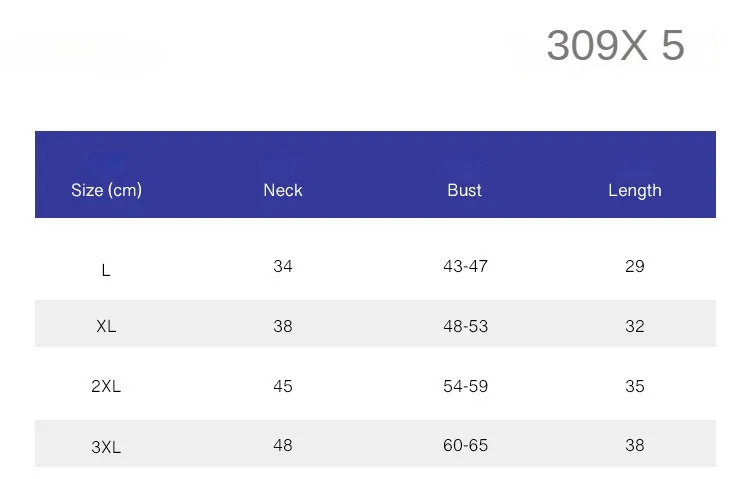The width and height of the screenshot is (750, 479).
Task: Click neck value 34
Action: pyautogui.click(x=283, y=266)
